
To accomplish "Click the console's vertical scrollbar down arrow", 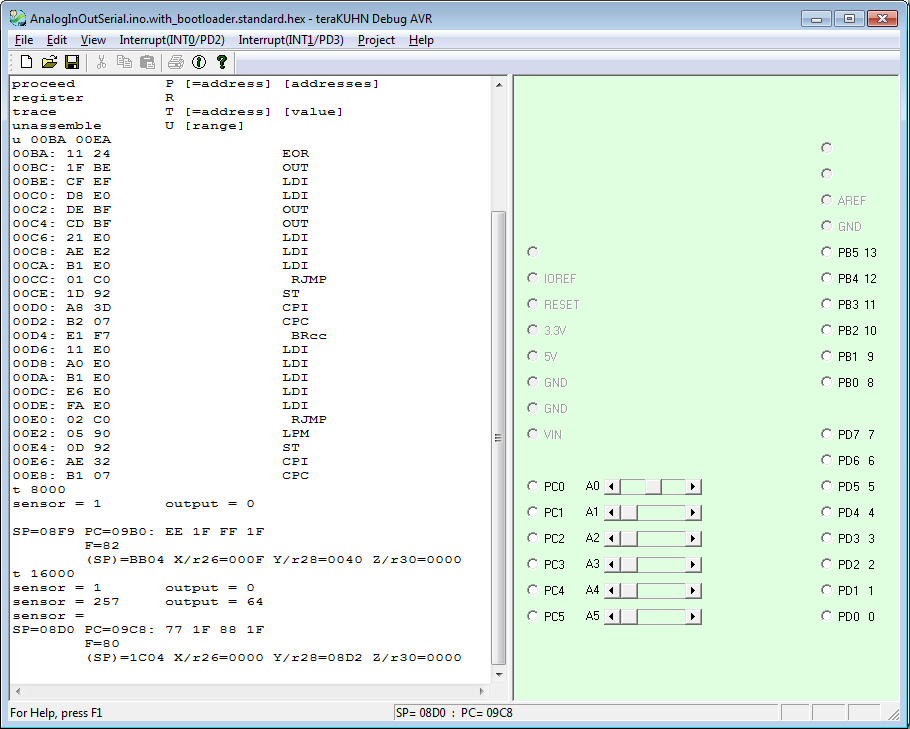I will [499, 673].
